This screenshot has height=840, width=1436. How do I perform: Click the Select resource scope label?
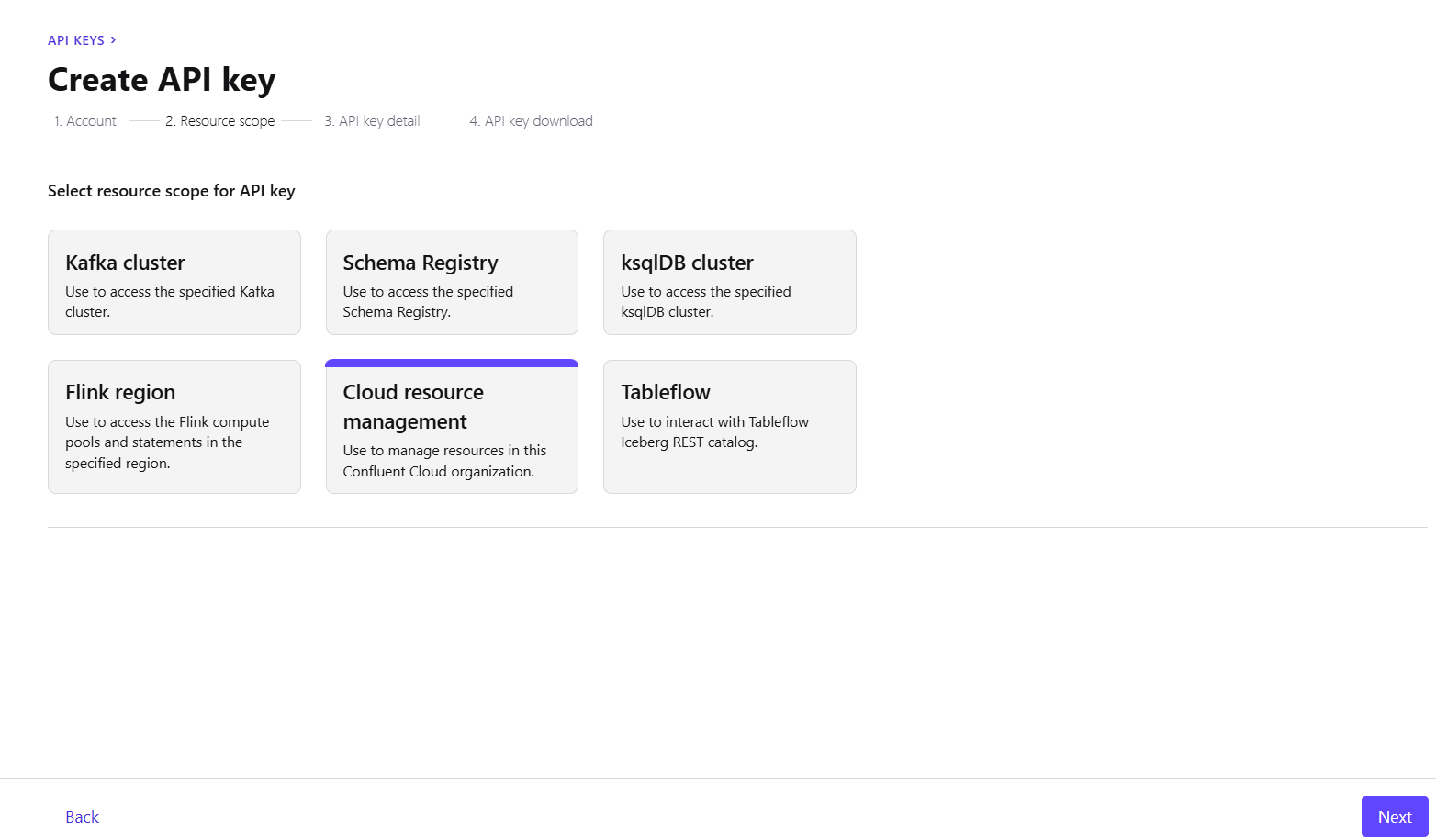click(172, 191)
